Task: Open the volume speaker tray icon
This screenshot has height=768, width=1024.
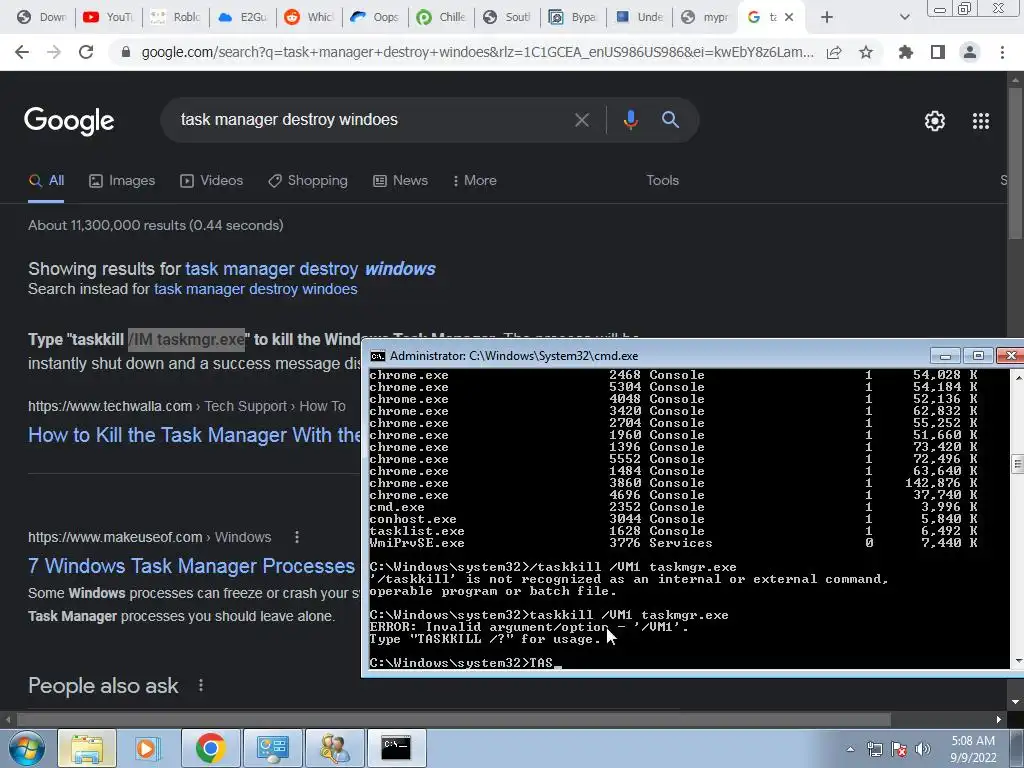Action: 922,749
